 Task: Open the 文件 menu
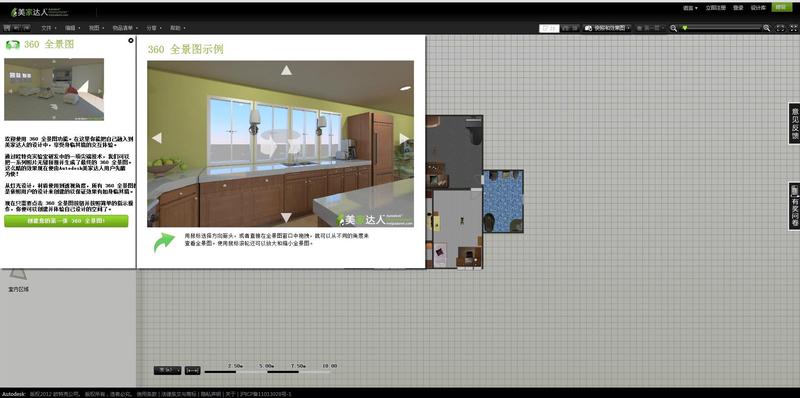click(x=48, y=28)
